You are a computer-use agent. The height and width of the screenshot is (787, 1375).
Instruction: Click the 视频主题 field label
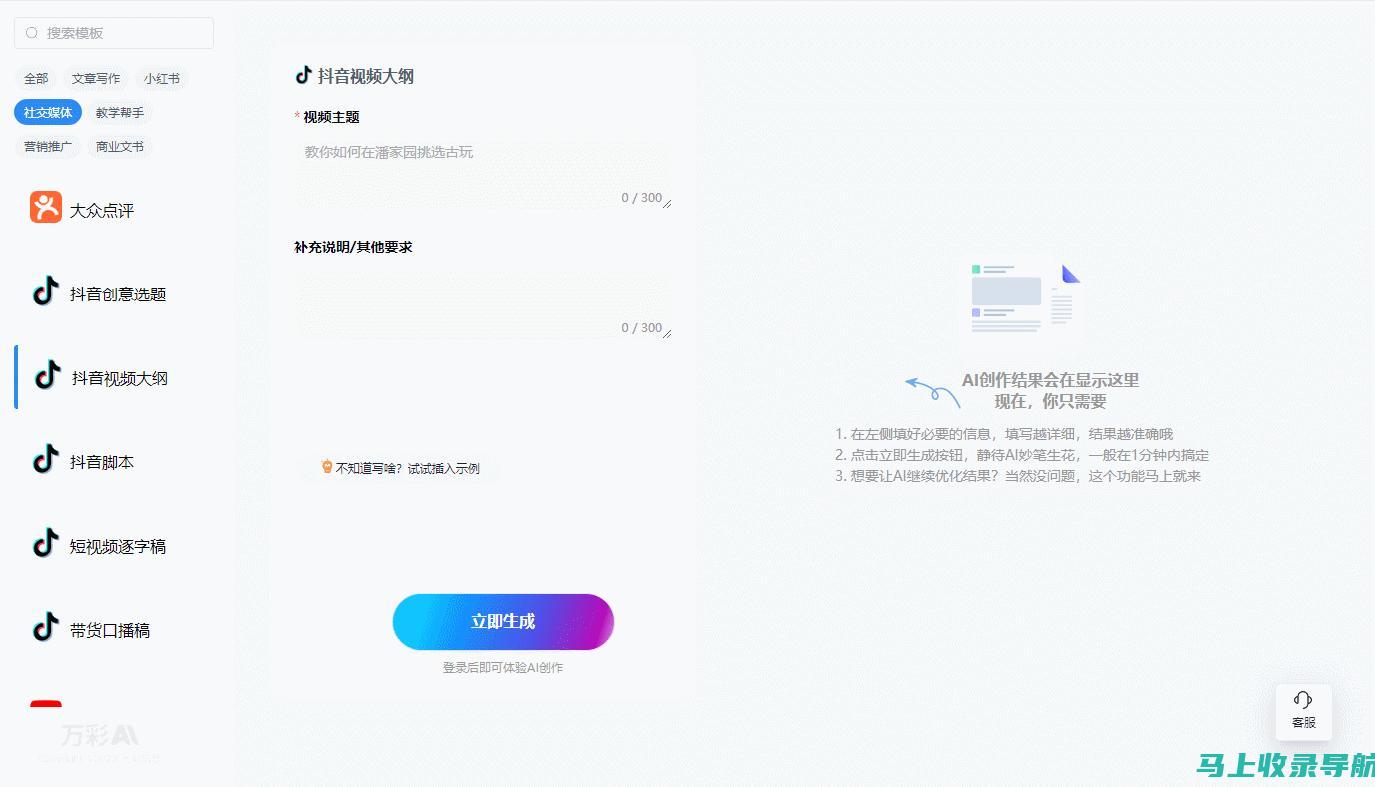pyautogui.click(x=331, y=117)
